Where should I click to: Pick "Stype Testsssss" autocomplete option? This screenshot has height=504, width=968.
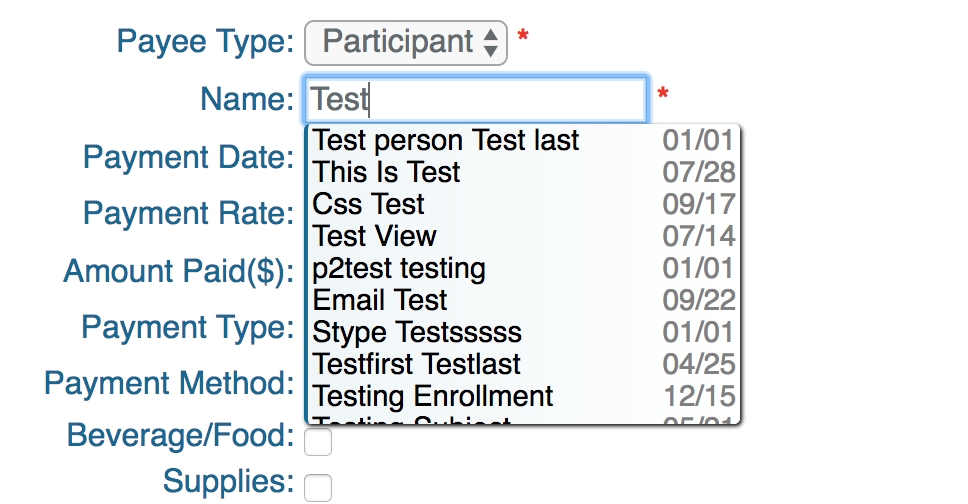point(417,332)
